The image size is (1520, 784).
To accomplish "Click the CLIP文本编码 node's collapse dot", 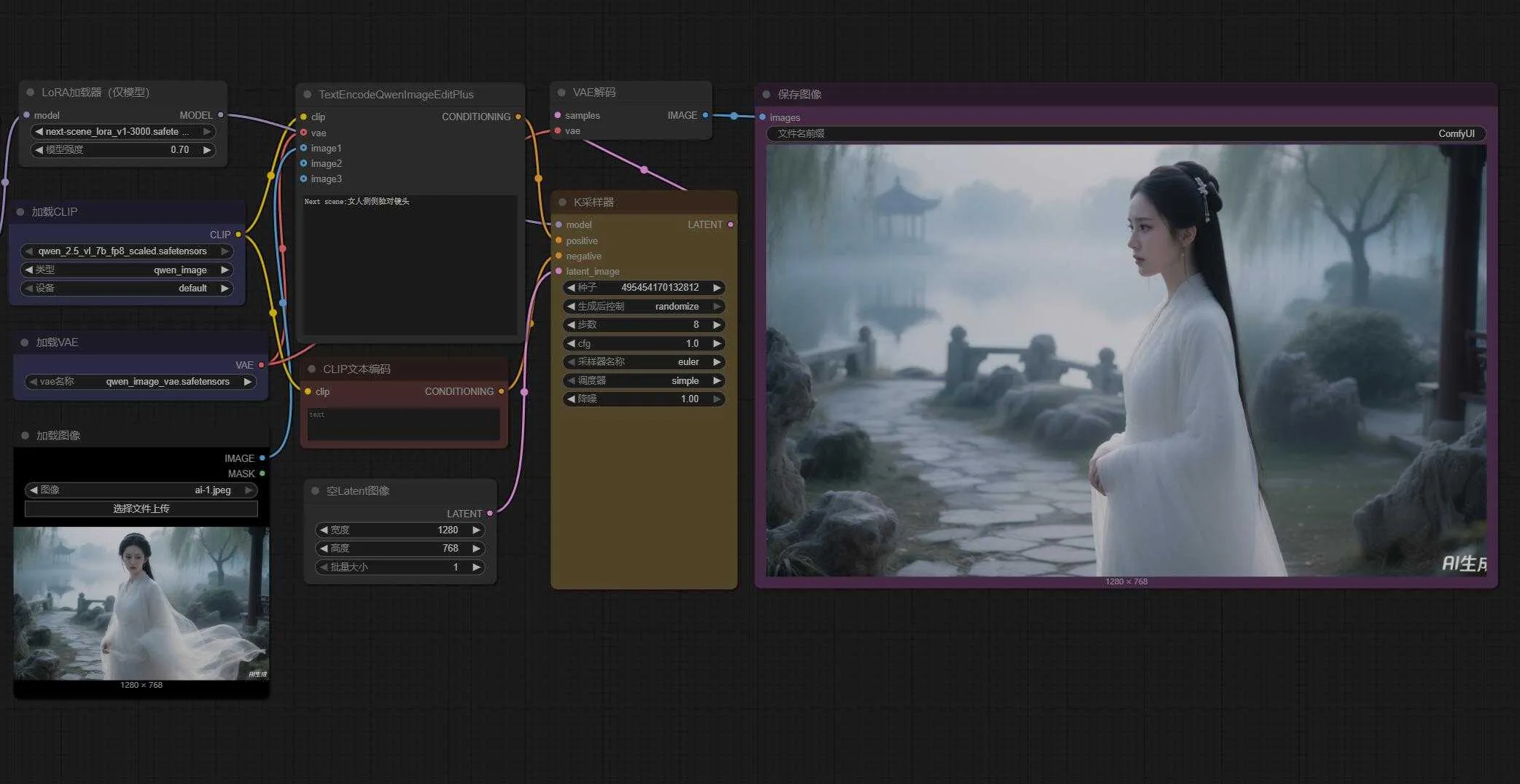I will (312, 369).
